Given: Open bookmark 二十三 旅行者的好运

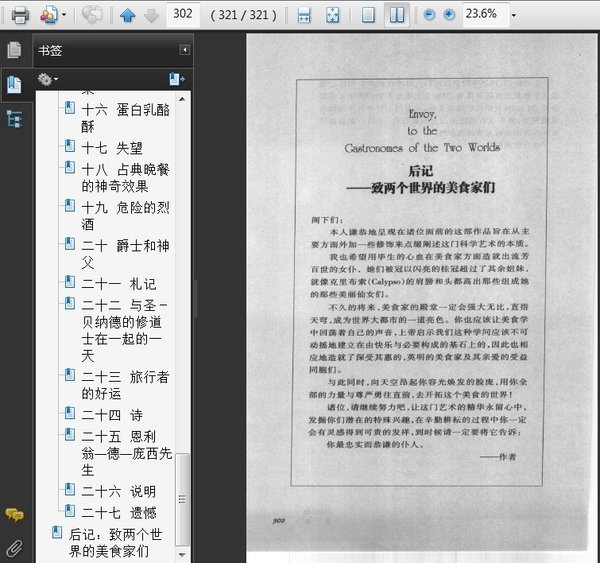Looking at the screenshot, I should click(x=125, y=385).
